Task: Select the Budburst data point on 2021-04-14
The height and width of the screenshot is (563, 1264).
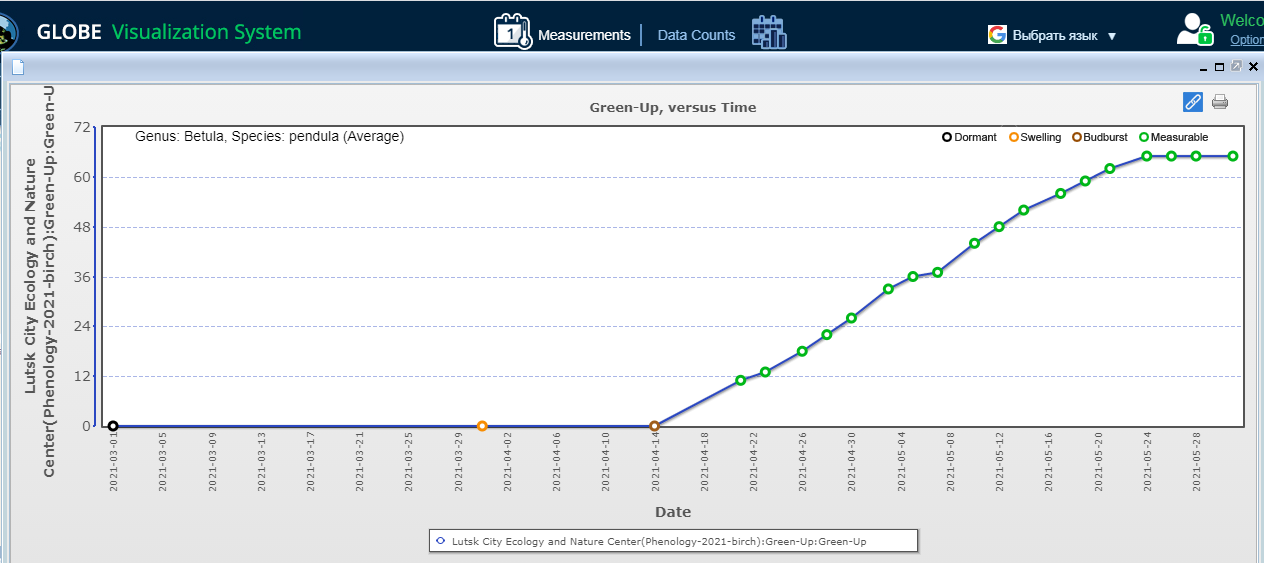Action: [x=654, y=426]
